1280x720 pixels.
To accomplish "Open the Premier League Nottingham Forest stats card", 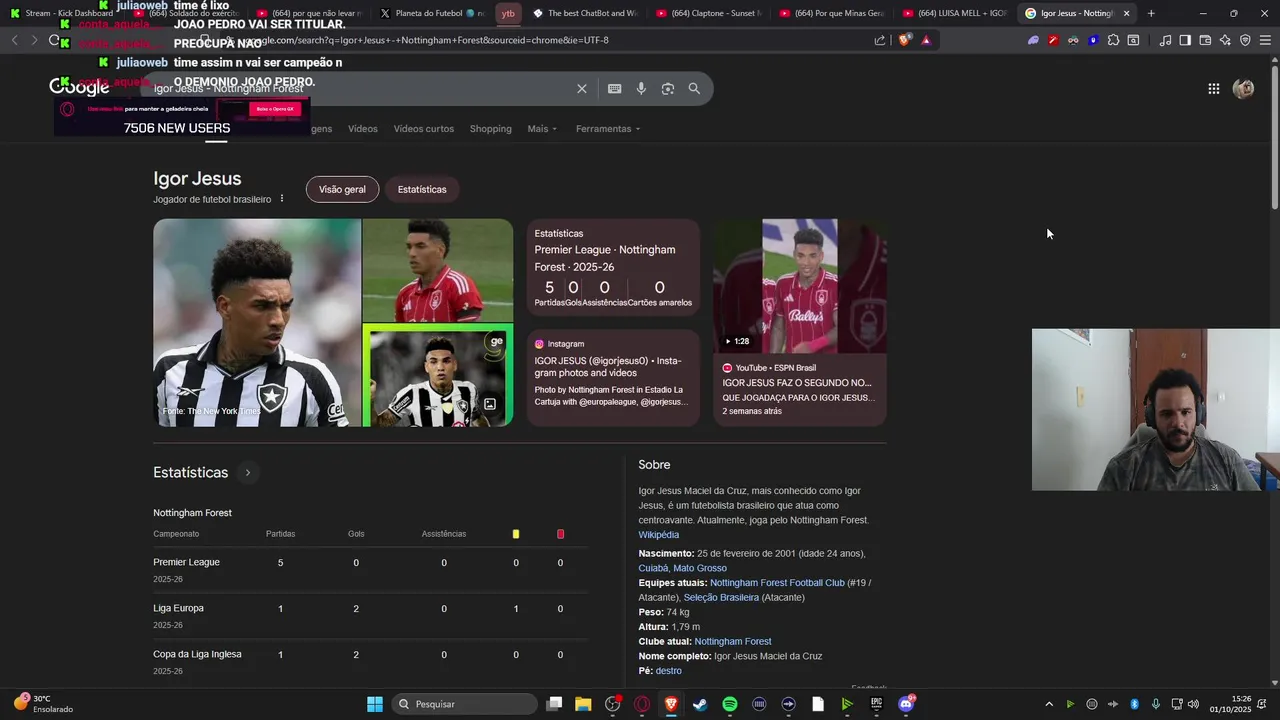I will coord(613,270).
